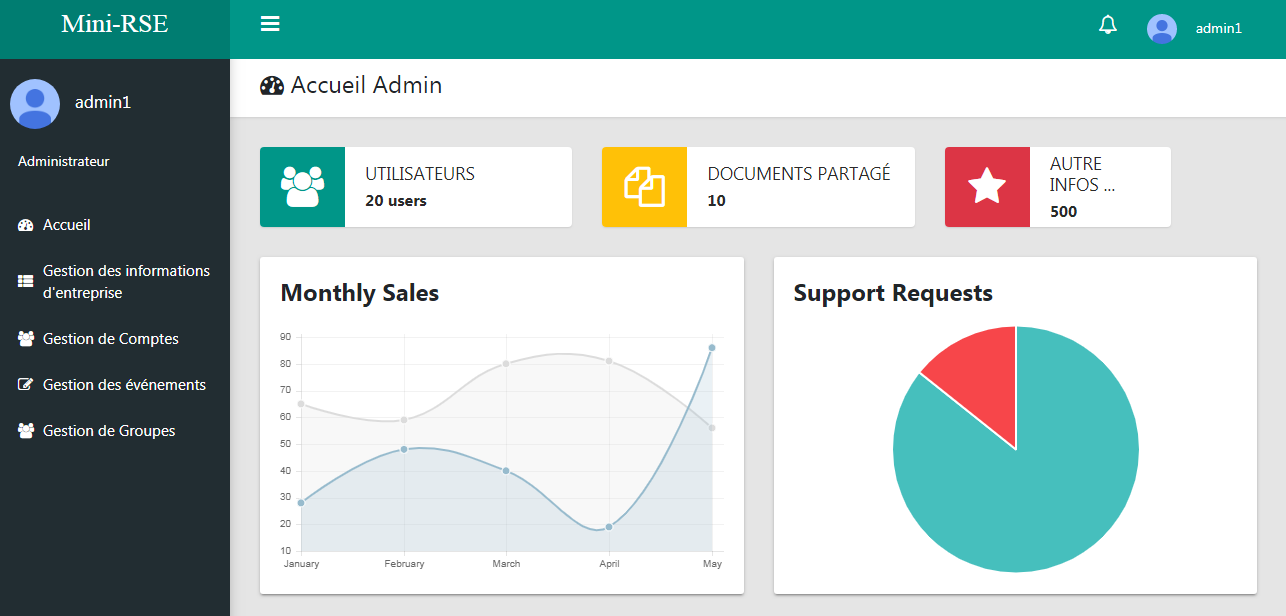Click the blue January data point near 28
Image resolution: width=1286 pixels, height=616 pixels.
pyautogui.click(x=301, y=503)
